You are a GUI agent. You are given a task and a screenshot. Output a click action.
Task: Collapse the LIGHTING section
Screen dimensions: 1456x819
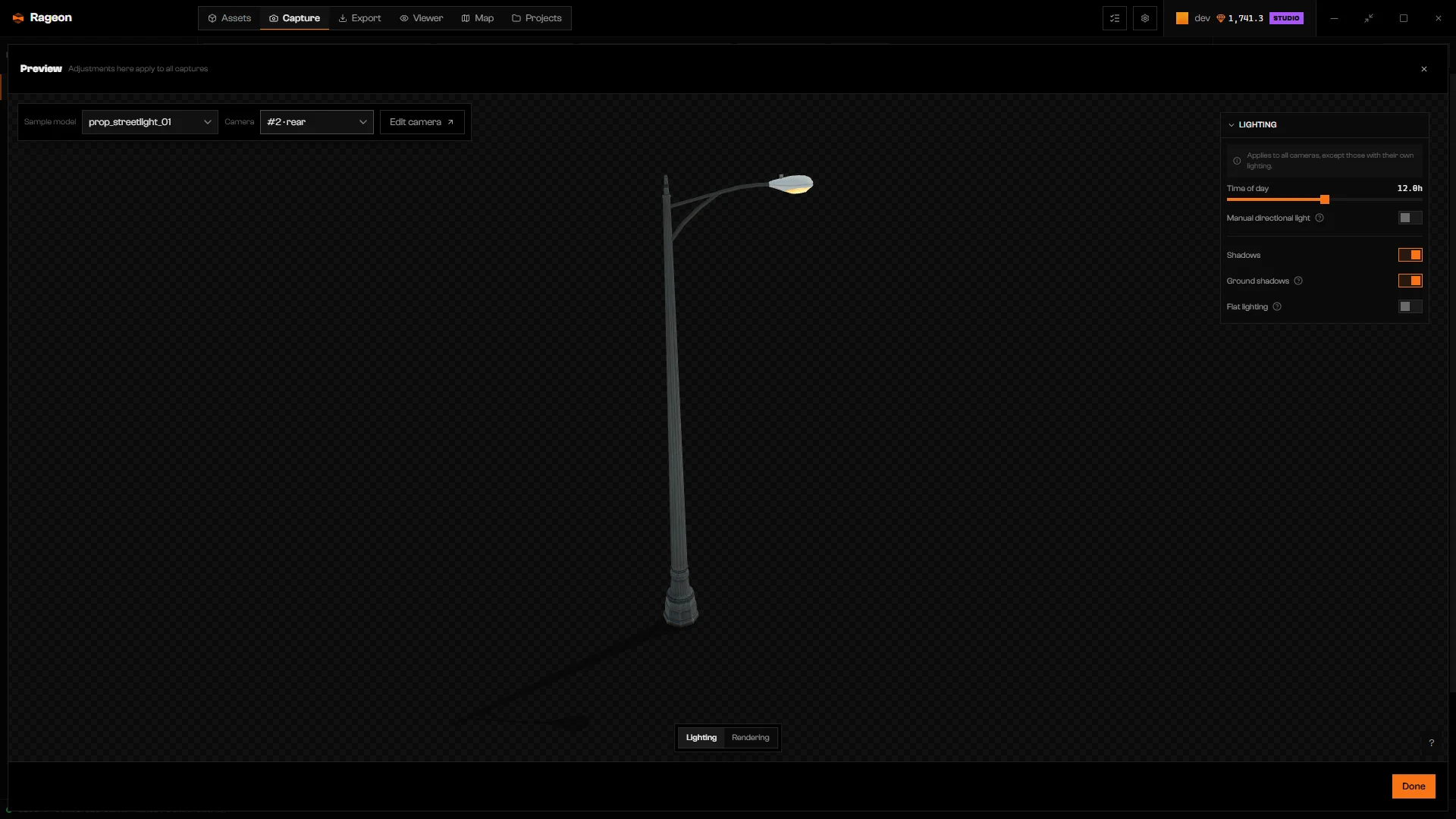click(1231, 125)
